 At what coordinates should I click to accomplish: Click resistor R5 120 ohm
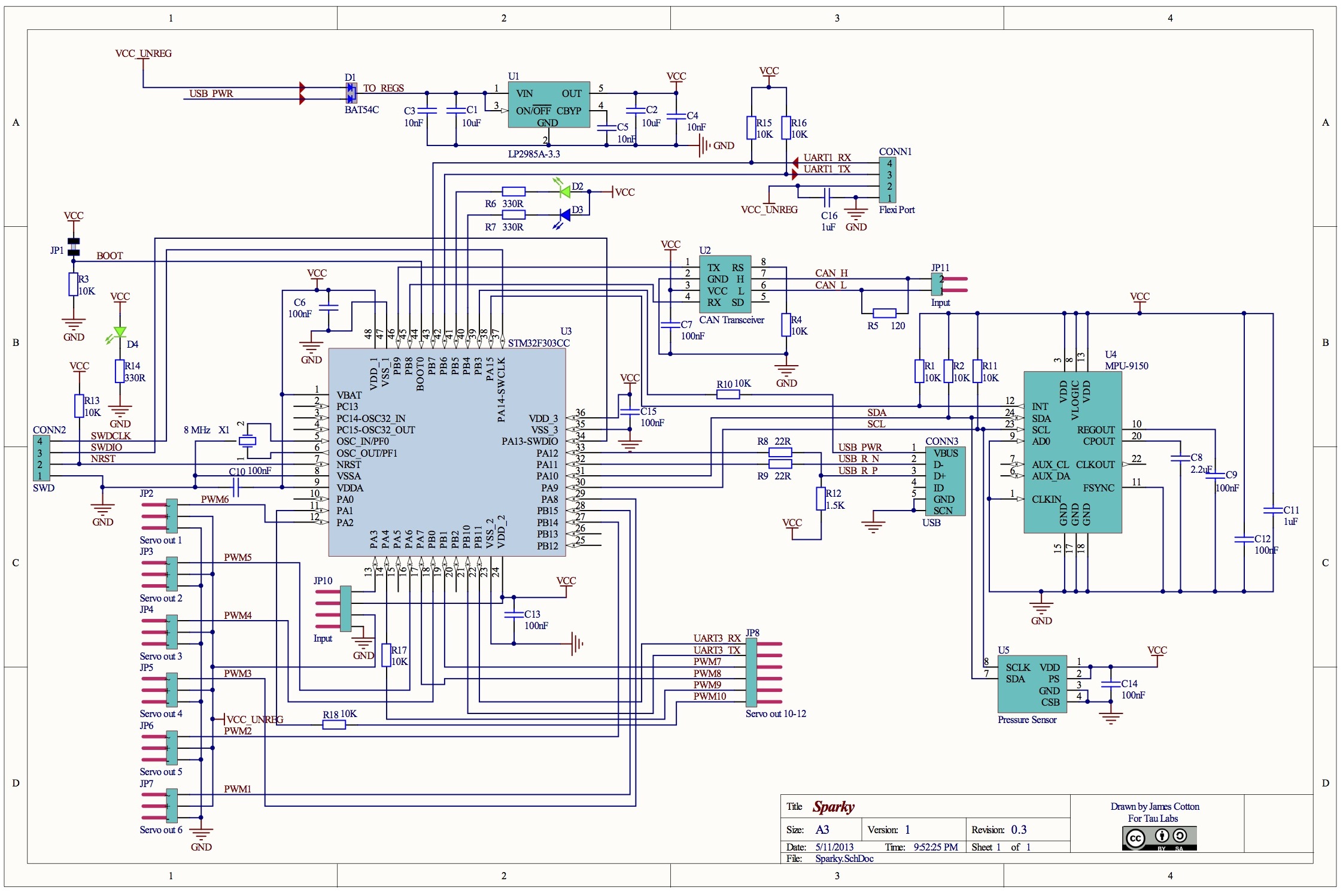tap(884, 313)
